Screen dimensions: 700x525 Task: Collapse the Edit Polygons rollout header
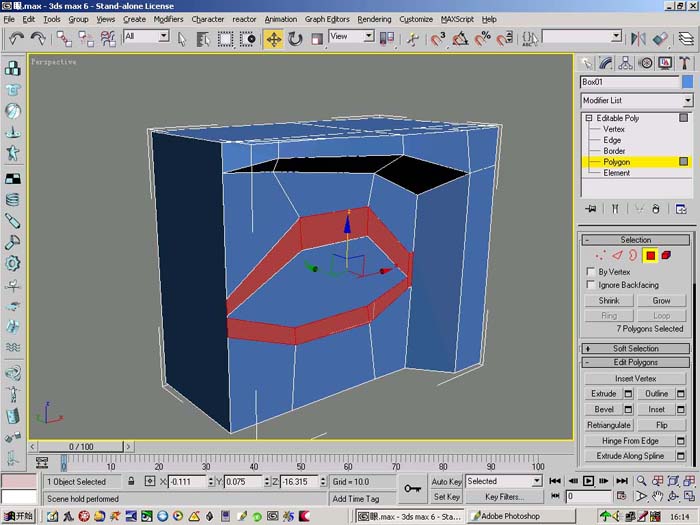coord(635,362)
